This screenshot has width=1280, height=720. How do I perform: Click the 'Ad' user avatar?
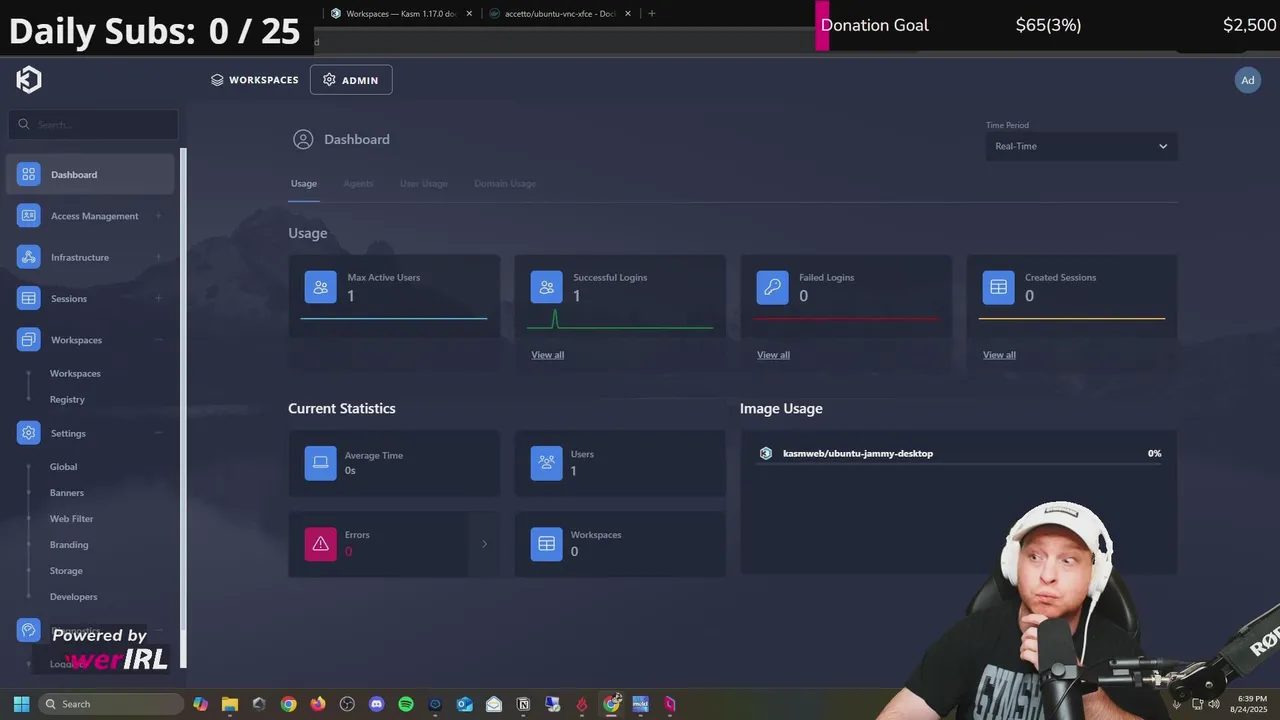[x=1248, y=80]
